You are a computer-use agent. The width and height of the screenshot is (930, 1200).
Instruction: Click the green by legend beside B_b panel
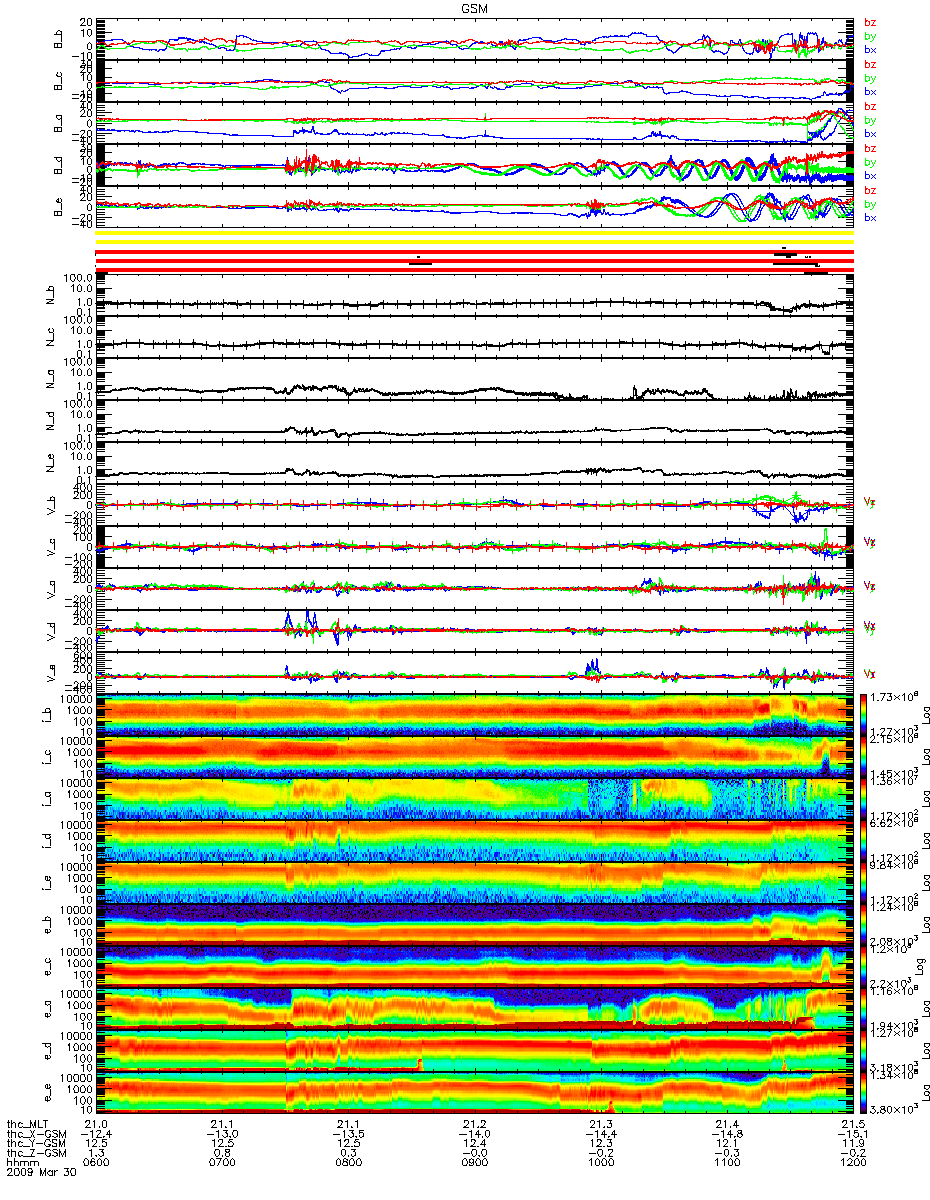[870, 36]
